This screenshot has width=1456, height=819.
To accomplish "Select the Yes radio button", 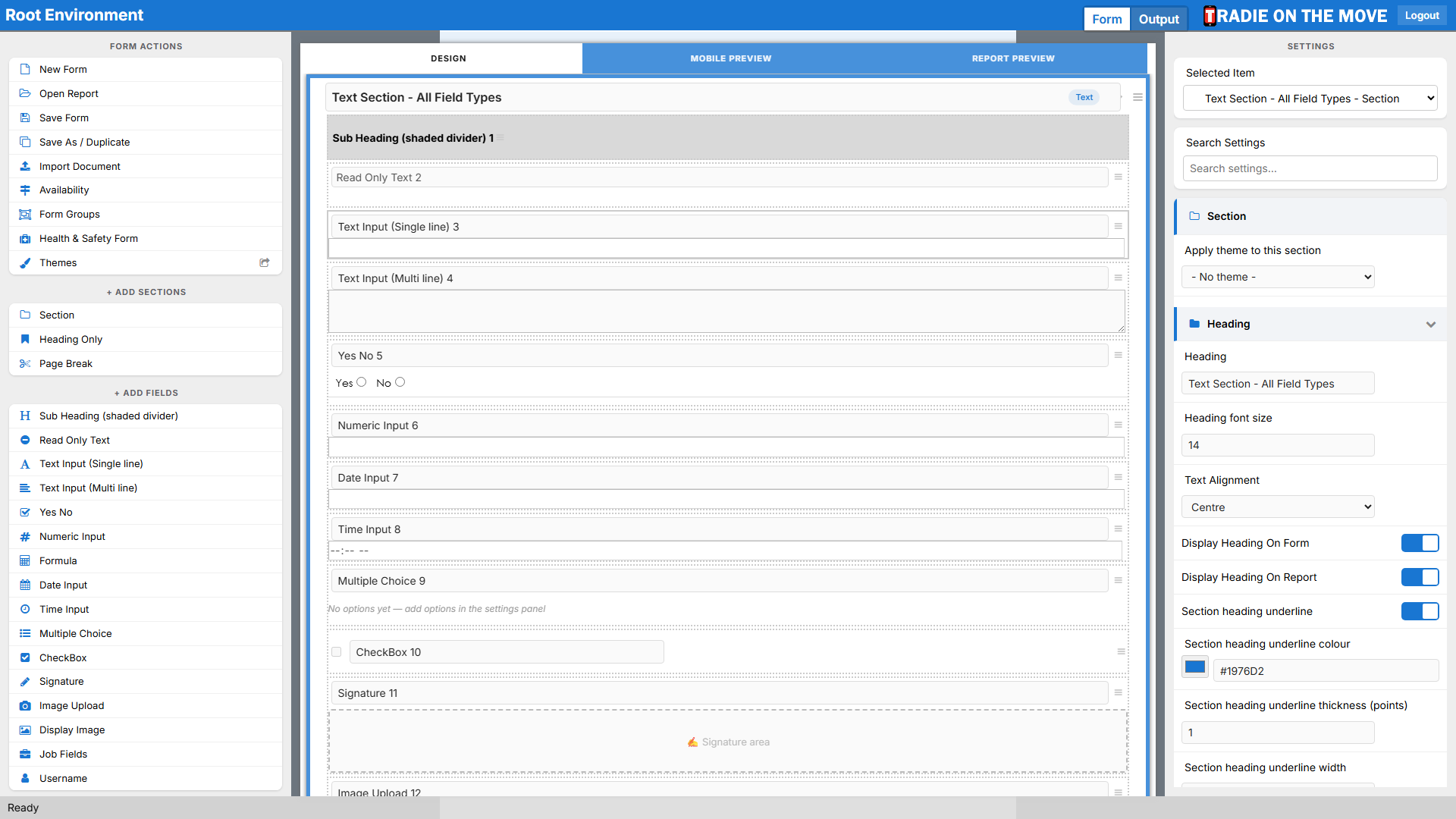I will [362, 382].
